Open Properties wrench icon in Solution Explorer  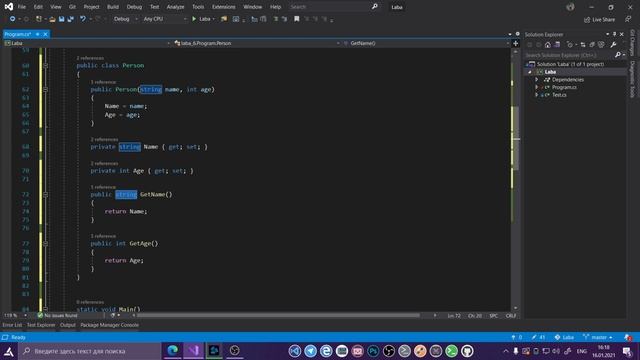click(613, 45)
